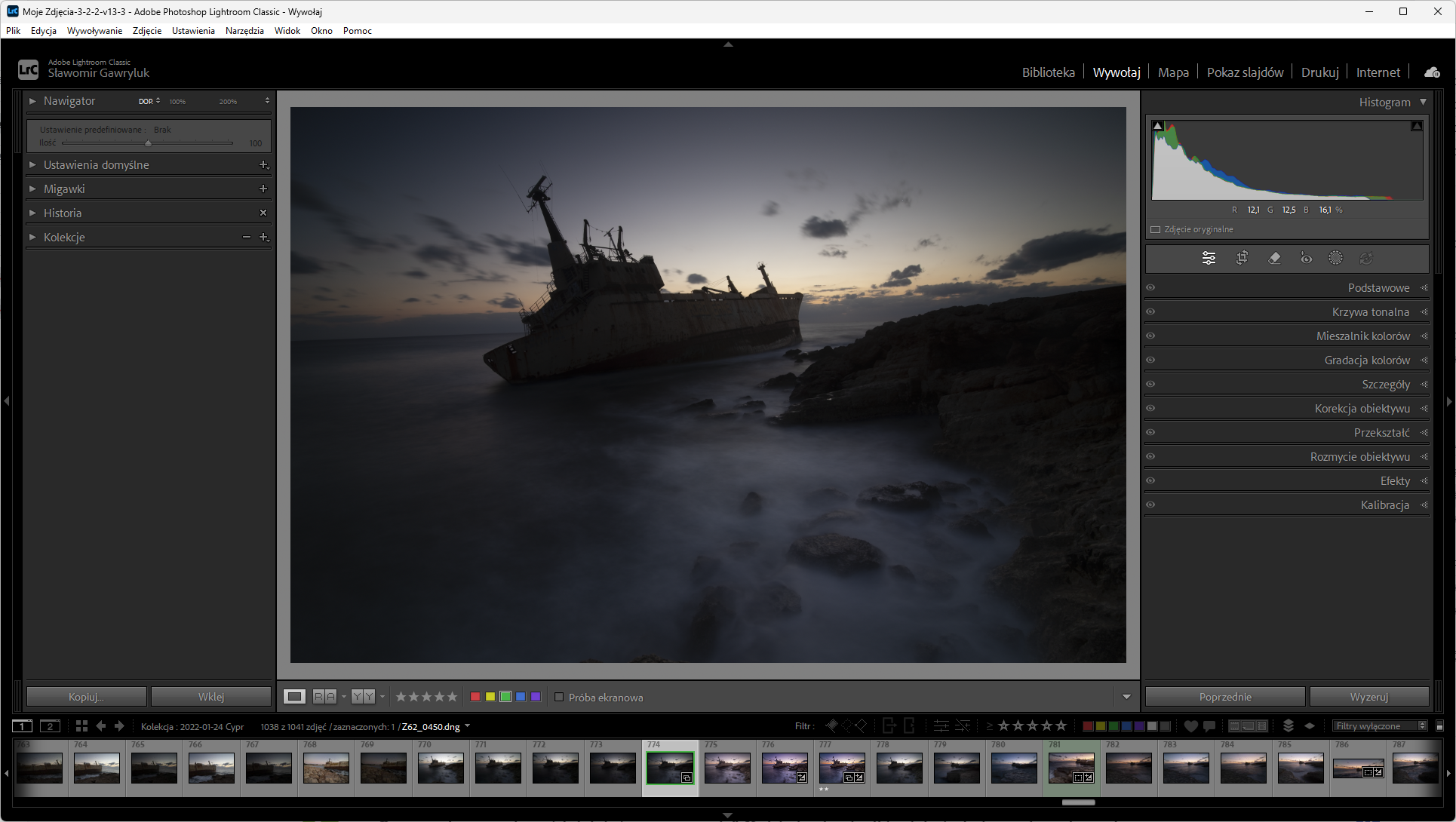This screenshot has height=822, width=1456.
Task: Click the Kopiuj... button
Action: (x=86, y=697)
